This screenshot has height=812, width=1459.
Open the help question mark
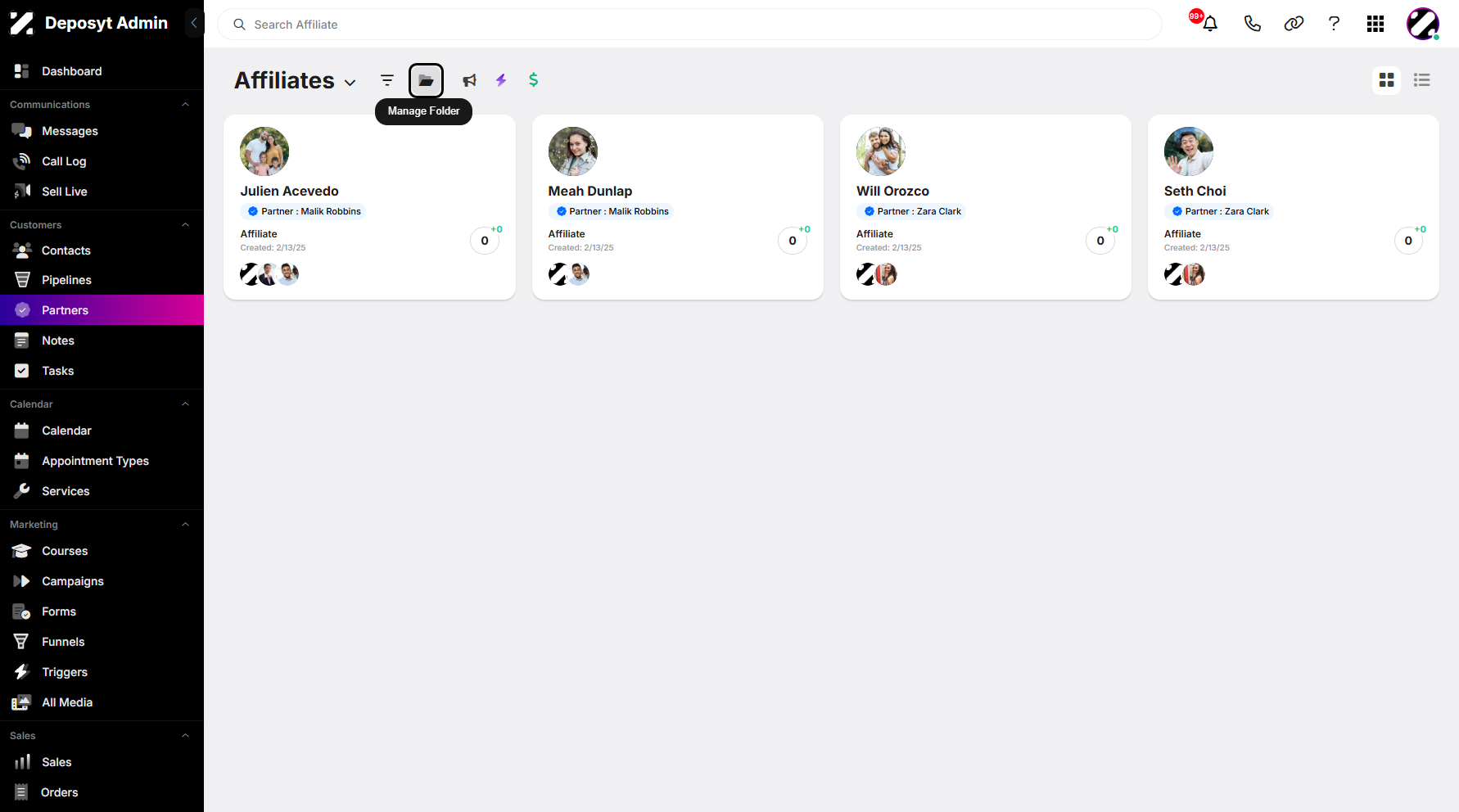click(1334, 24)
